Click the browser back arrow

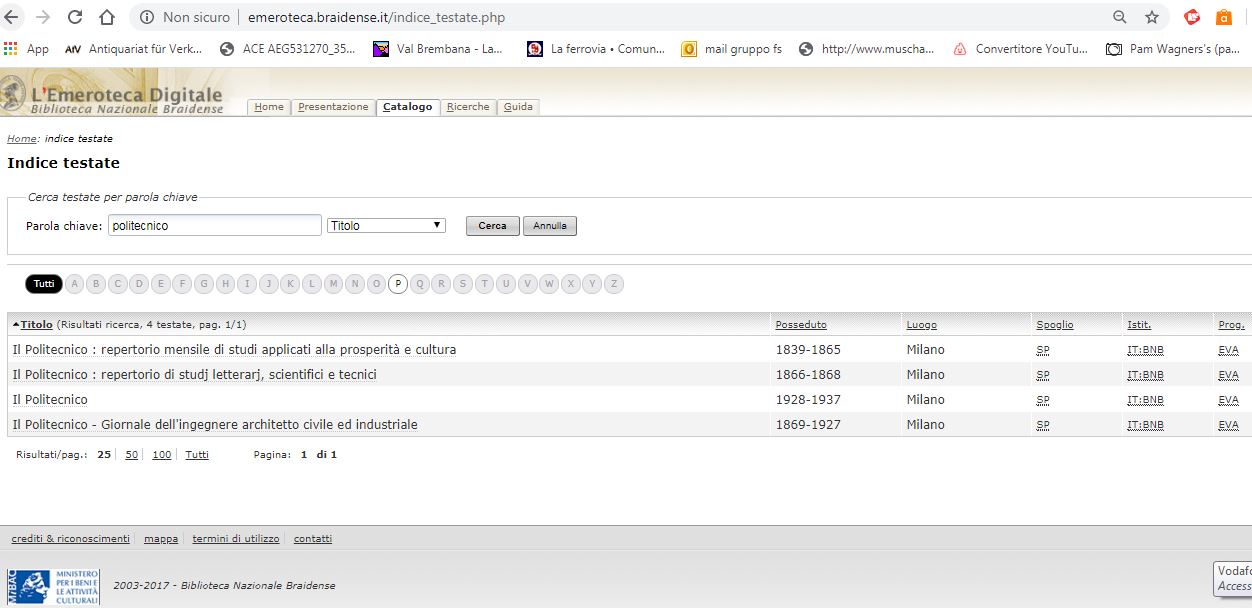tap(12, 17)
